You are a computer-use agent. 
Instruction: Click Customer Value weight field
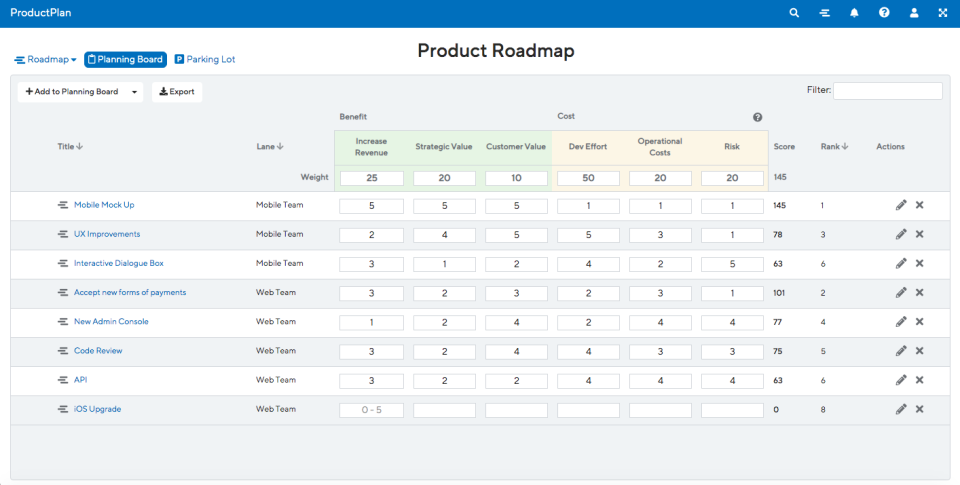point(516,178)
